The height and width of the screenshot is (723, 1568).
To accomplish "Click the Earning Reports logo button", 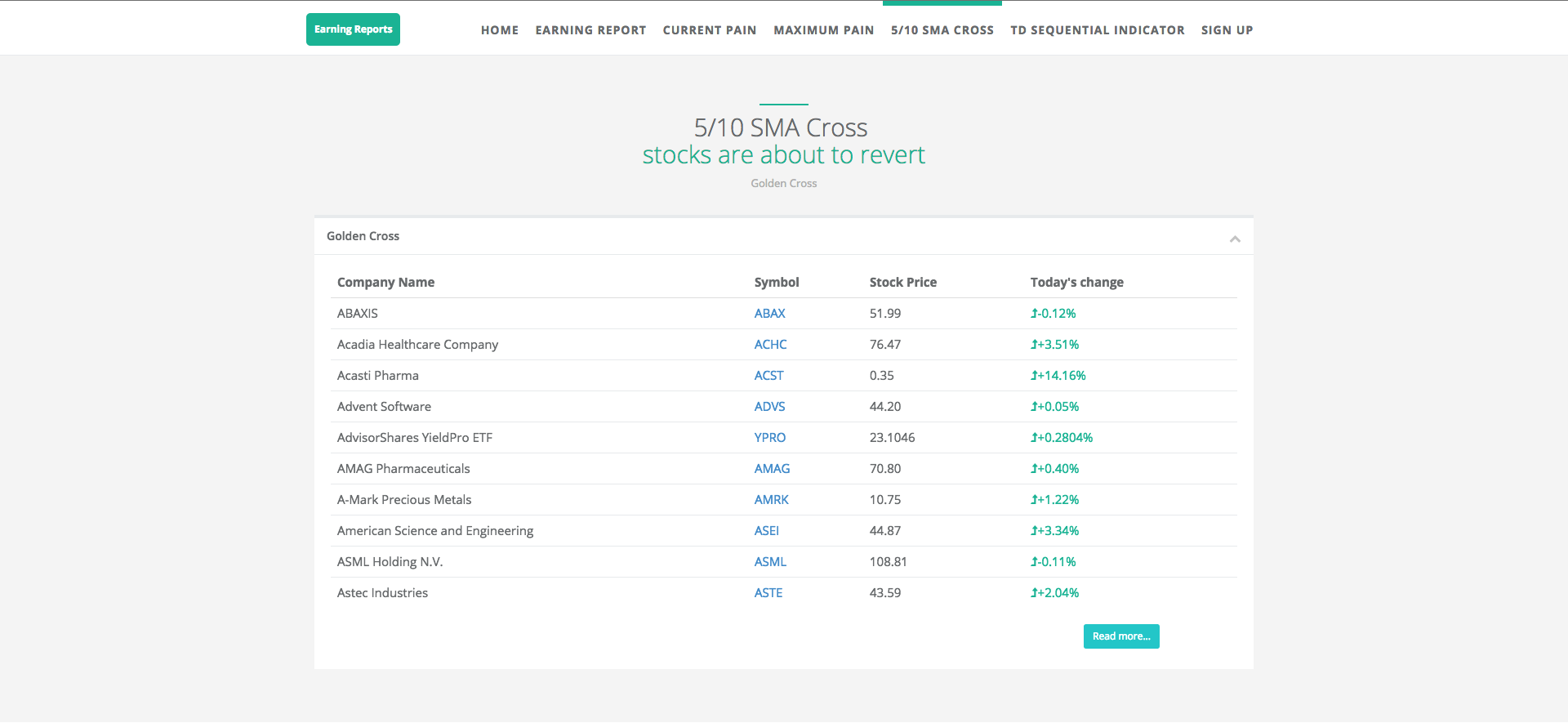I will click(353, 29).
